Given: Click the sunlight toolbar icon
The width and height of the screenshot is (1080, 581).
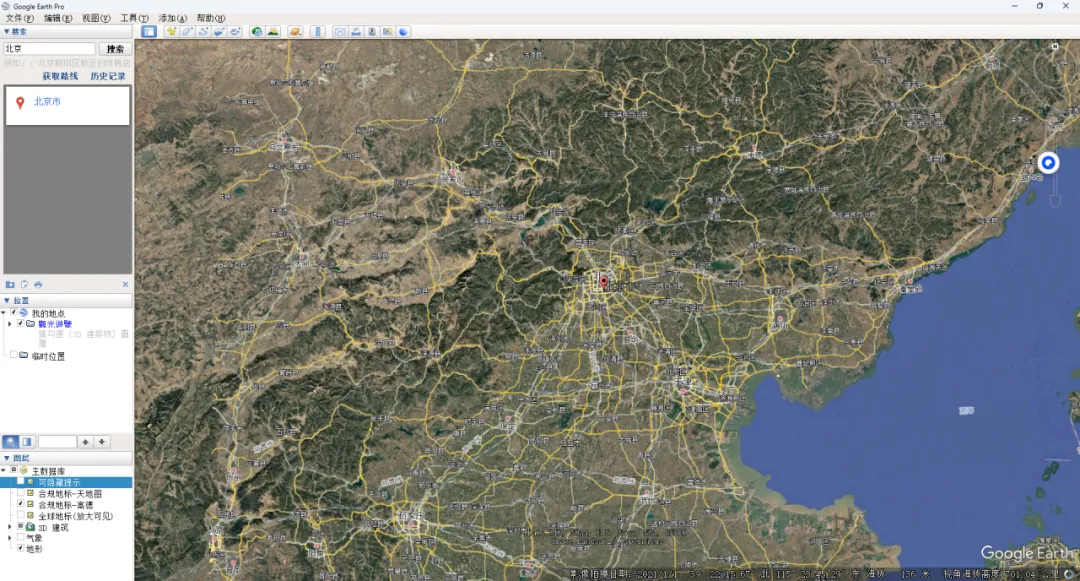Looking at the screenshot, I should tap(273, 31).
